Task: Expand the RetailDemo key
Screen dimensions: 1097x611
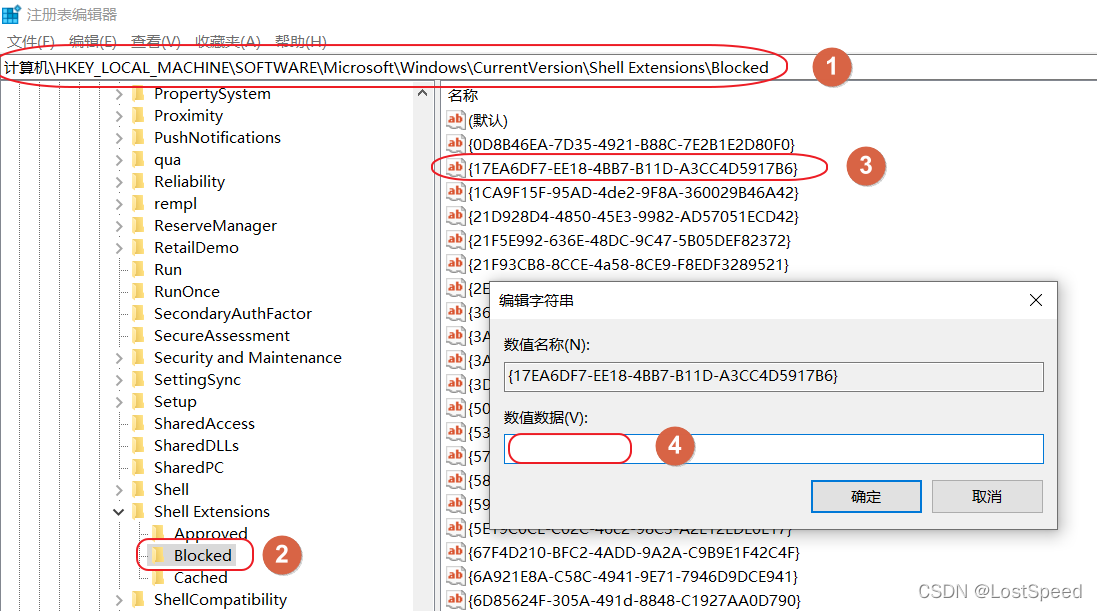Action: (118, 248)
